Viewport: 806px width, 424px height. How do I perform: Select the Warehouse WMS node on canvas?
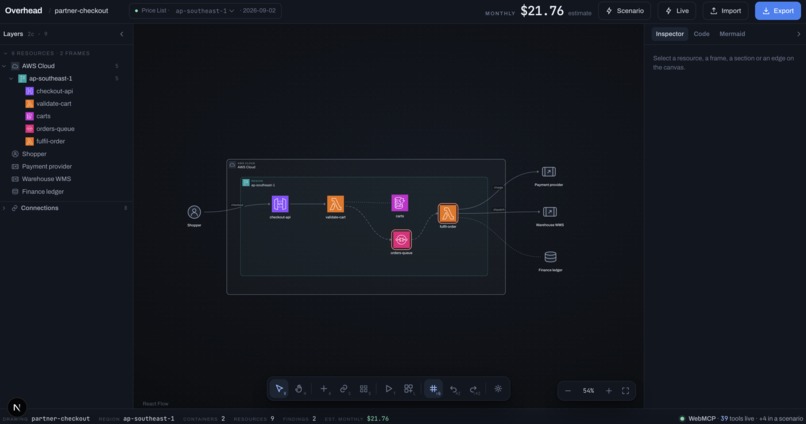click(x=549, y=212)
